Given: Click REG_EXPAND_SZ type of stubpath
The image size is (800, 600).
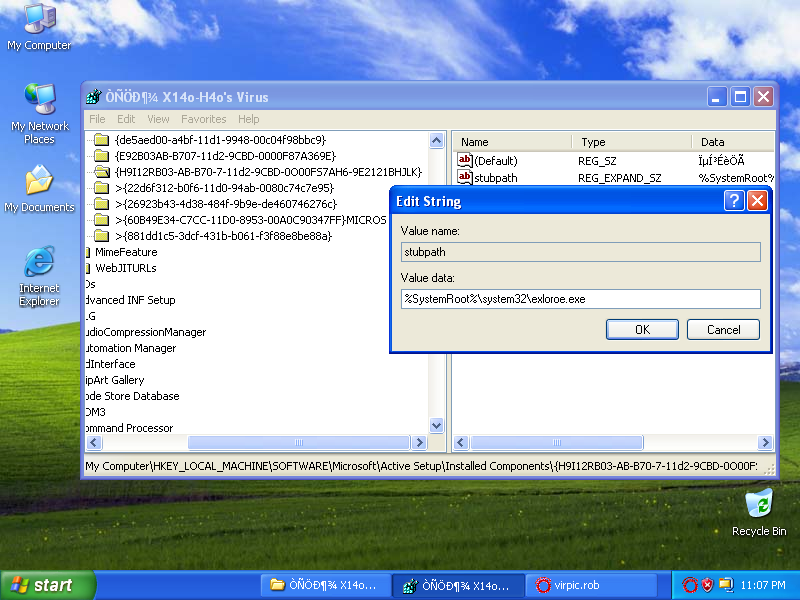Looking at the screenshot, I should coord(619,178).
